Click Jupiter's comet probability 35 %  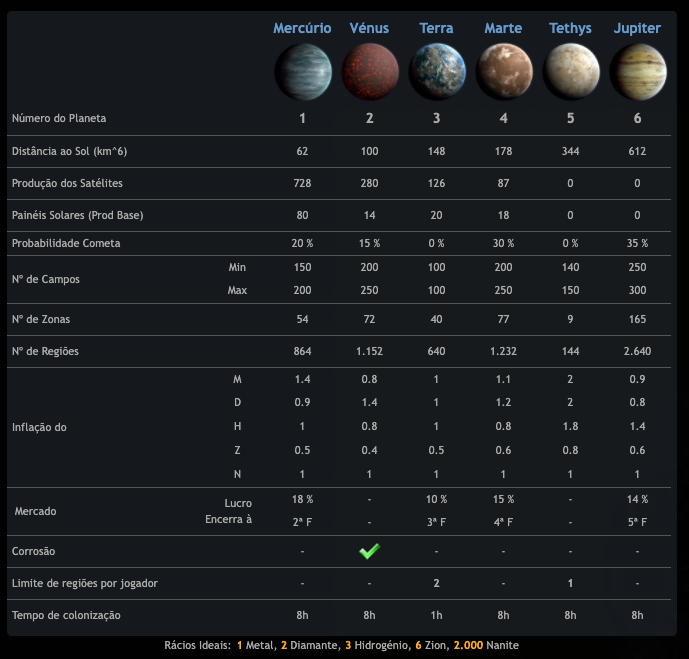[637, 243]
